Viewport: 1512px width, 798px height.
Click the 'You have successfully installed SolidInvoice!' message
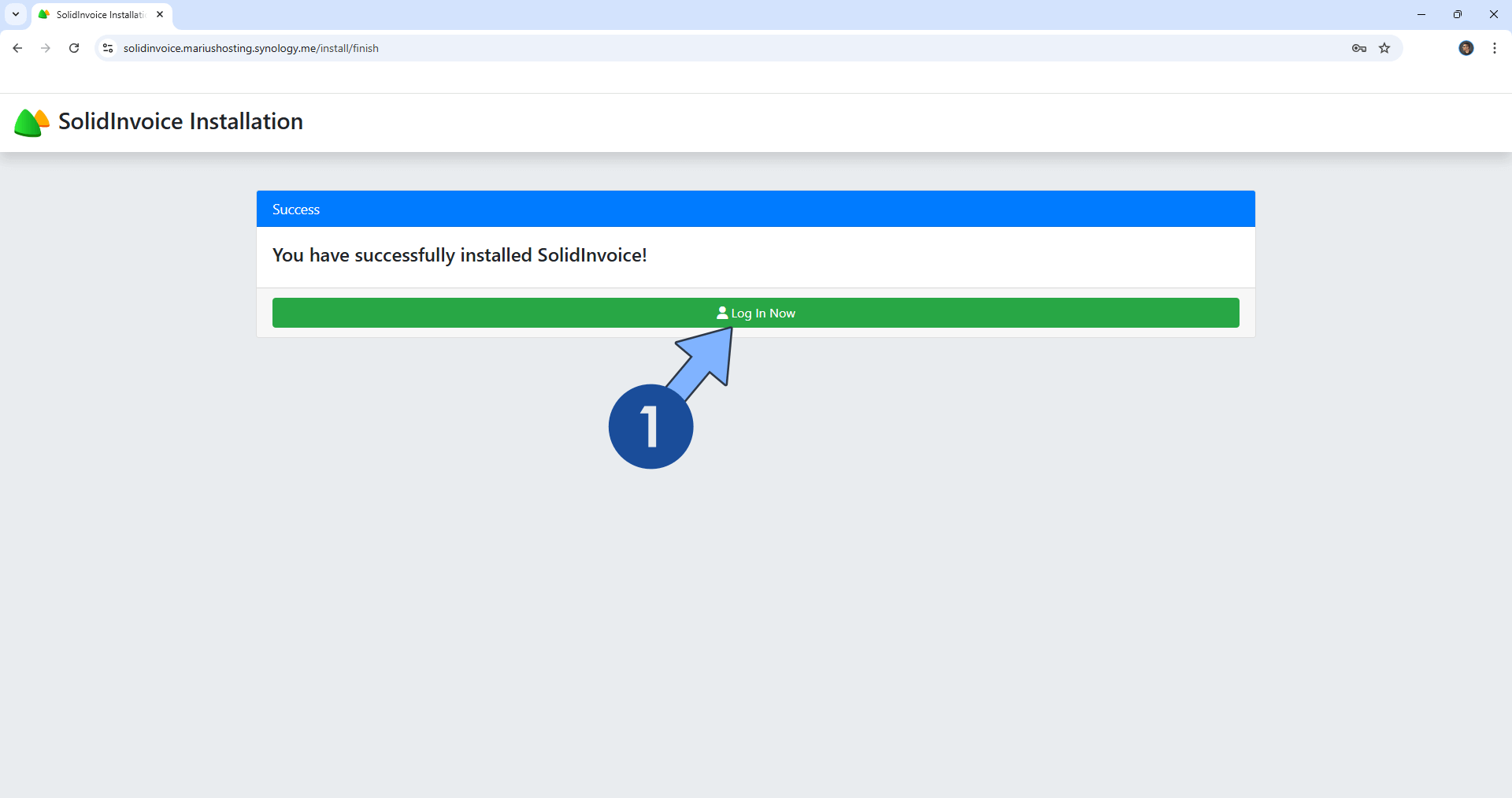coord(460,255)
